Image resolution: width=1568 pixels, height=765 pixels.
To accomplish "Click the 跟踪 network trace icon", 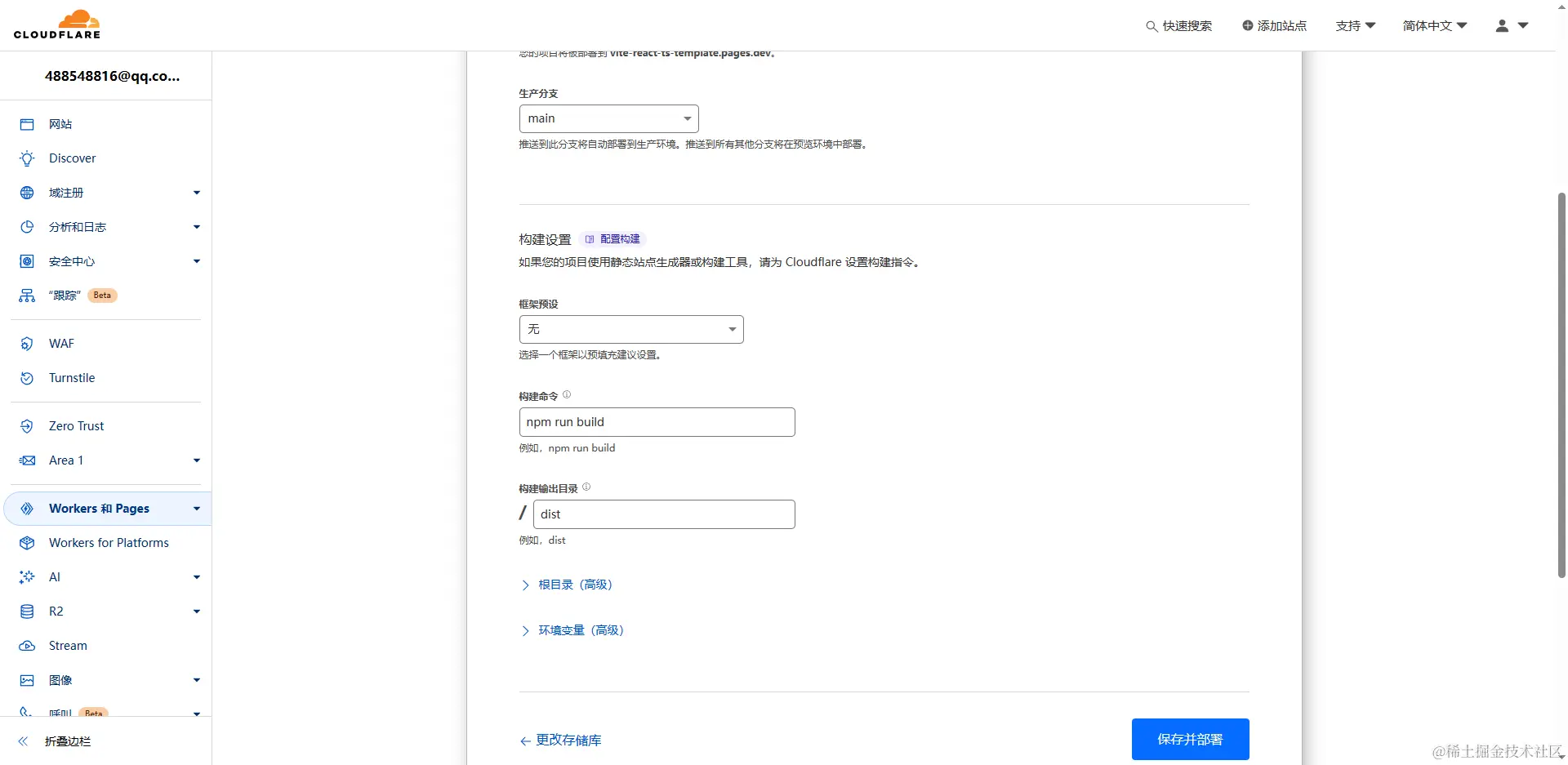I will (x=27, y=296).
